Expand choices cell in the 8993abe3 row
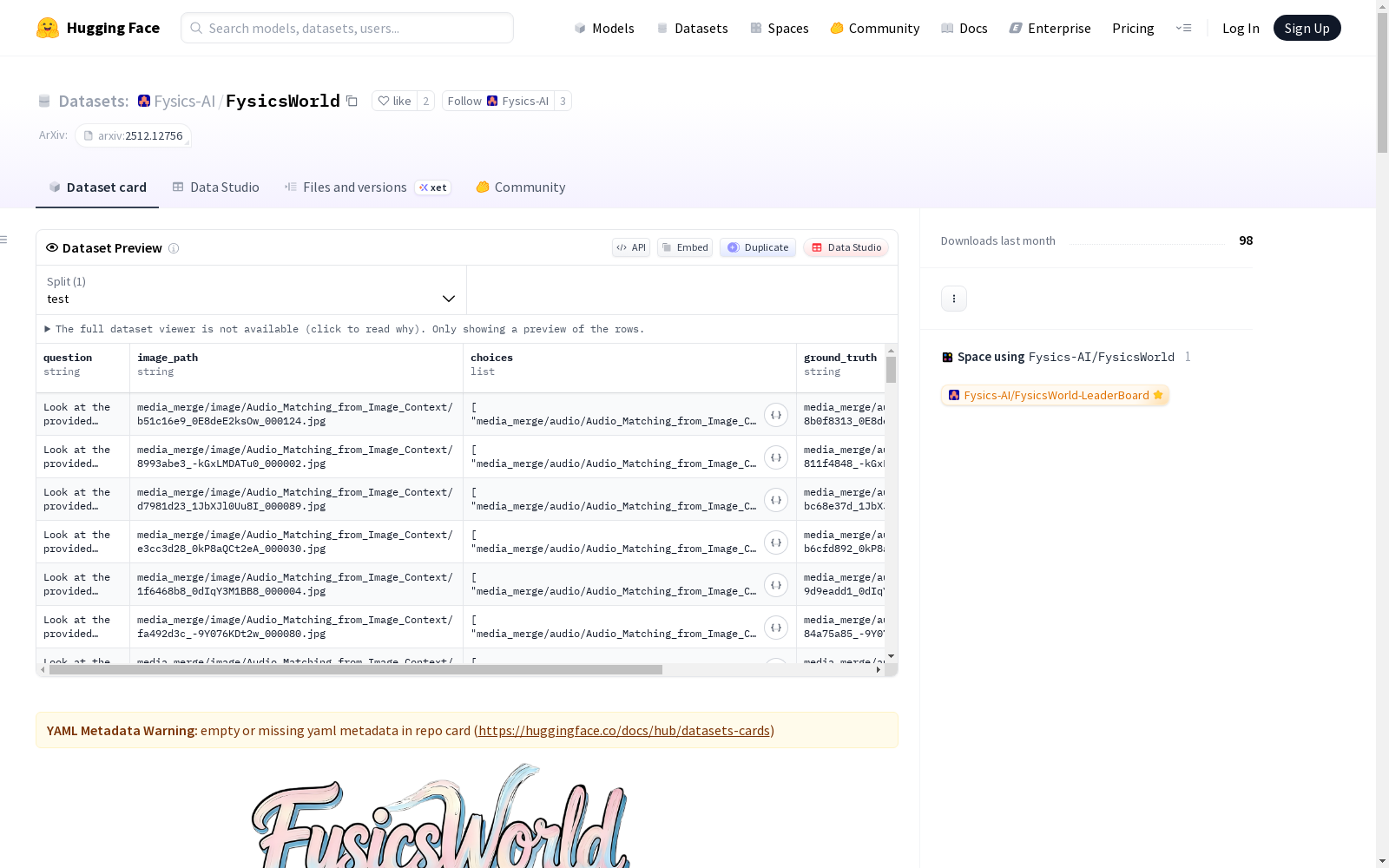The height and width of the screenshot is (868, 1389). [776, 457]
